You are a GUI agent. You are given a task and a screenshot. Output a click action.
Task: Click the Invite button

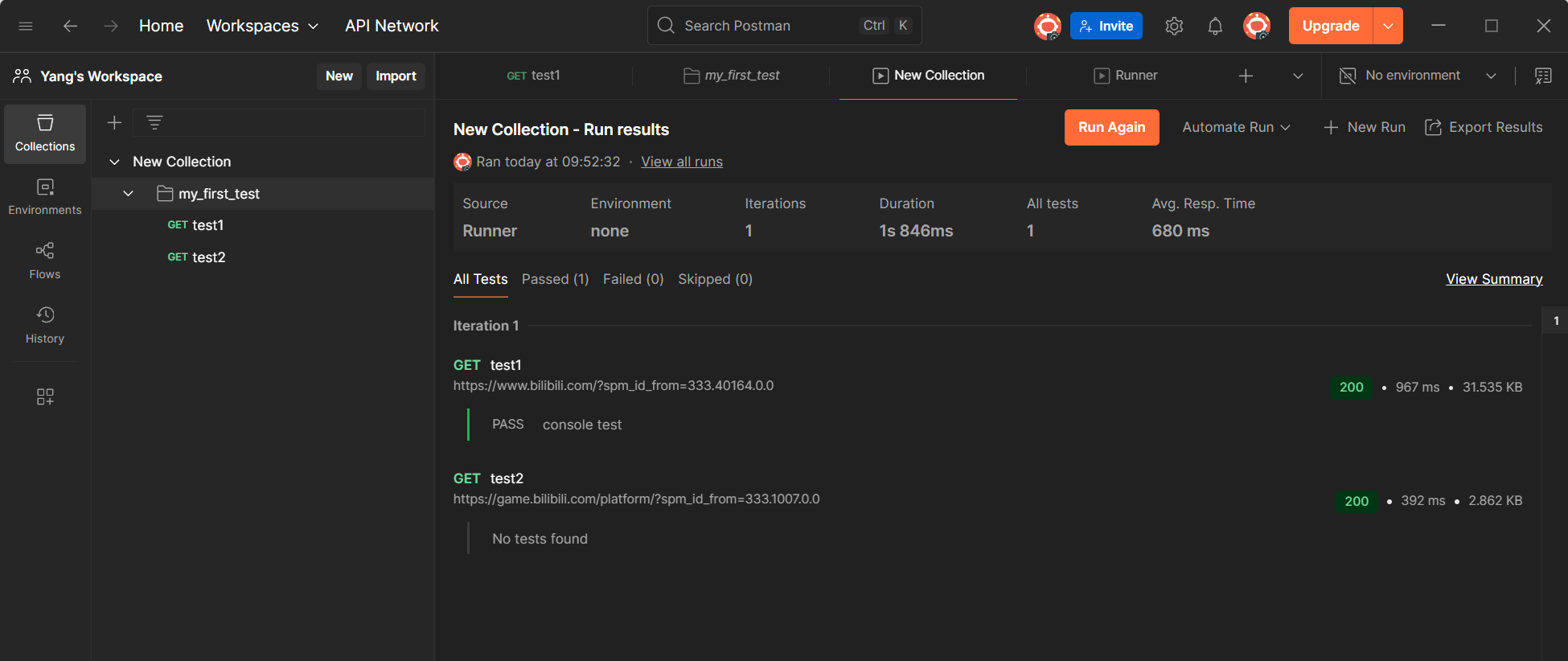[1106, 26]
